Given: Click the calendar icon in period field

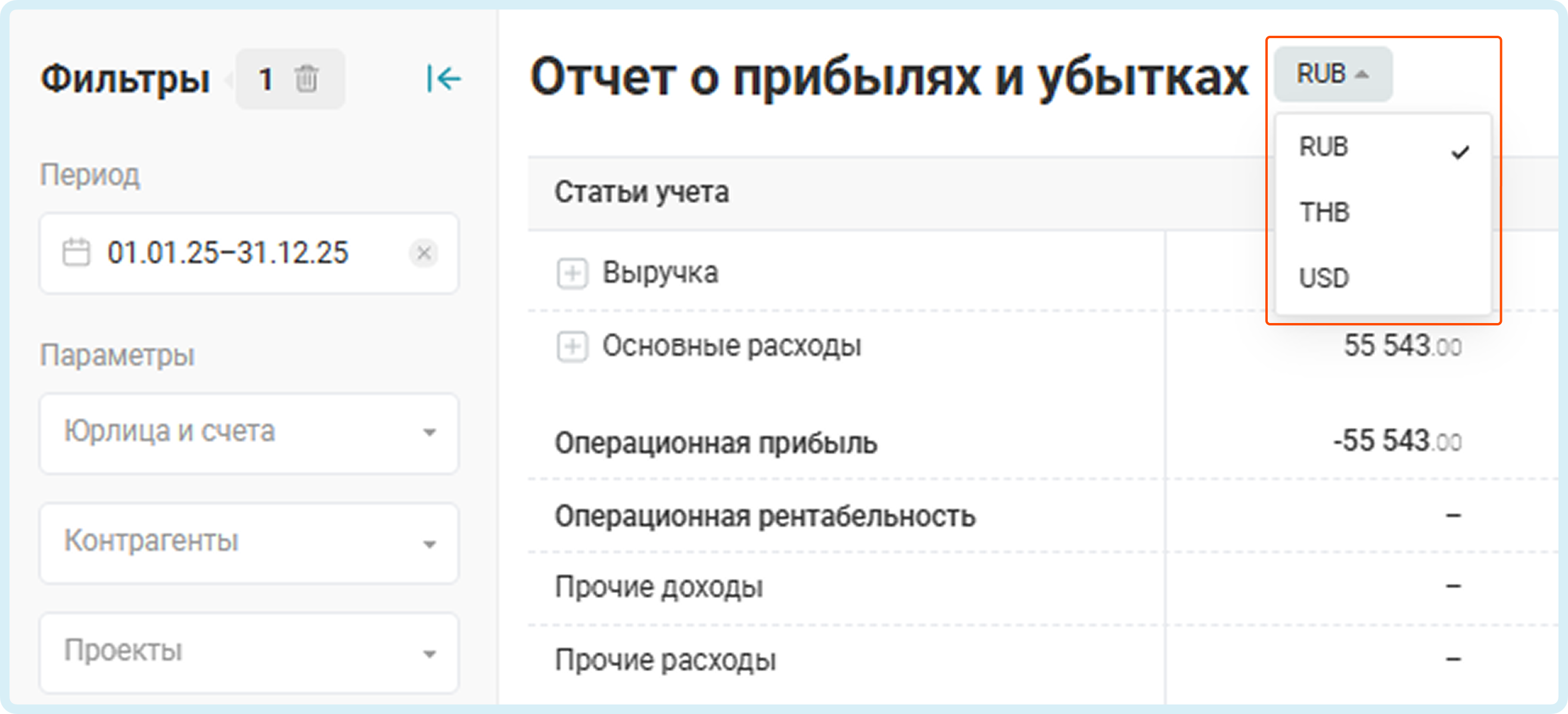Looking at the screenshot, I should [76, 253].
